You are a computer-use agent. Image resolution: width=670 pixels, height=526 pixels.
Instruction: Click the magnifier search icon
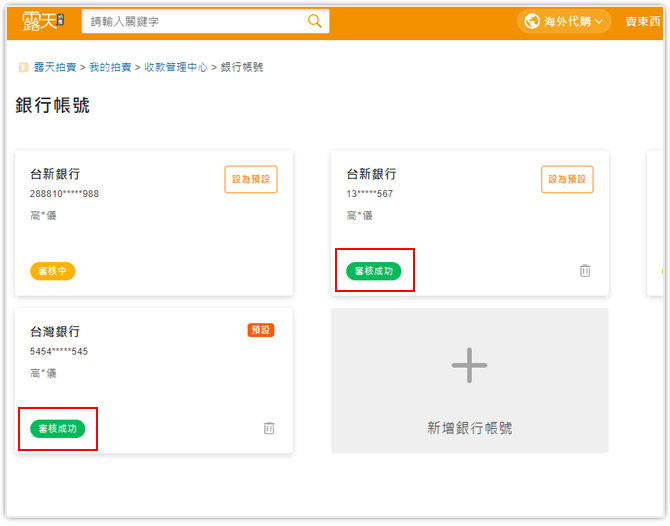pos(314,21)
